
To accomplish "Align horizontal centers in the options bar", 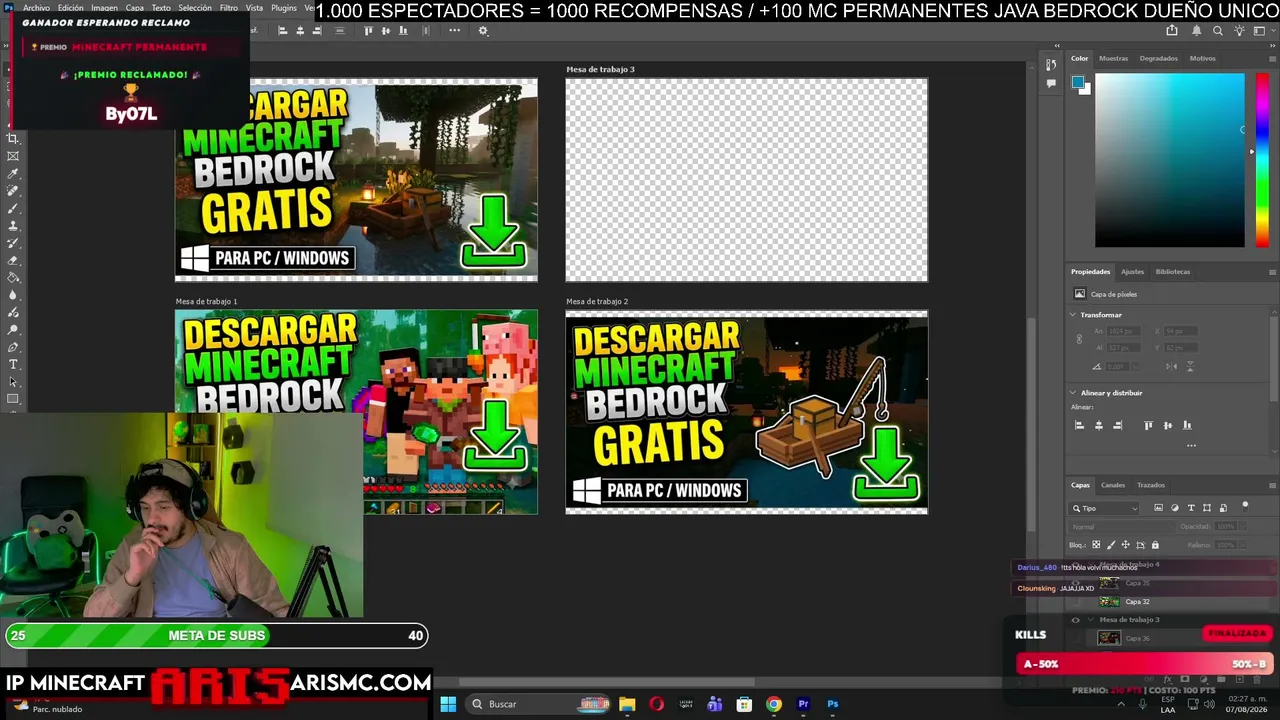I will pyautogui.click(x=301, y=31).
